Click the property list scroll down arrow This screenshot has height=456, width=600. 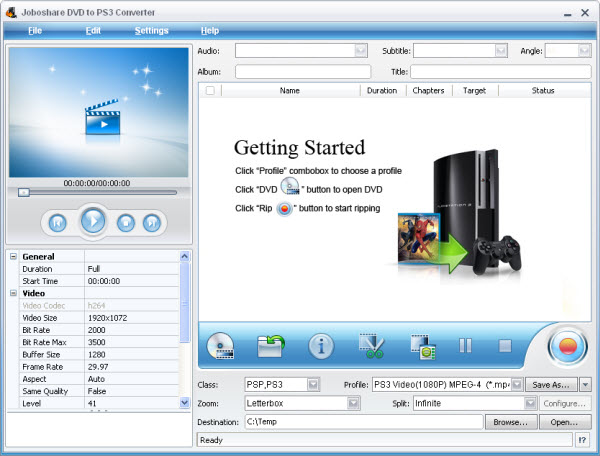(x=184, y=402)
